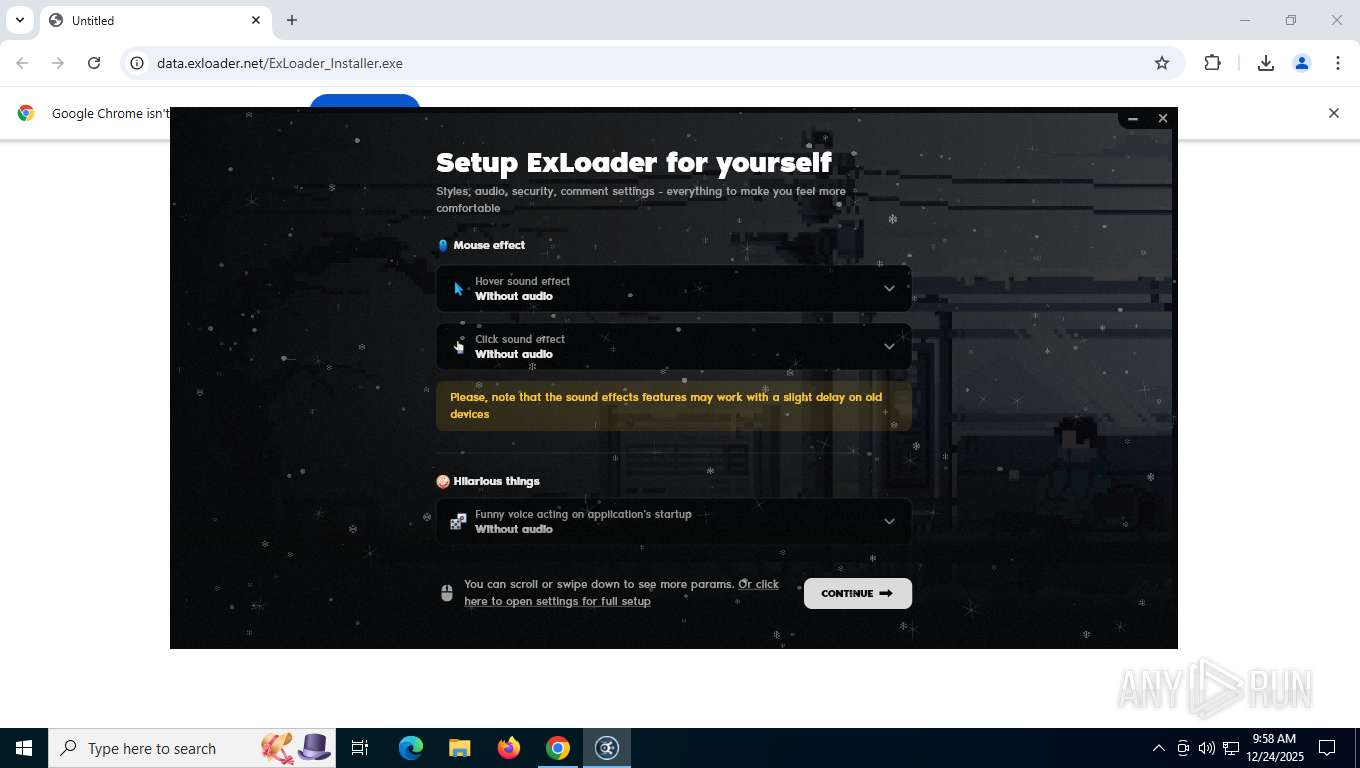1360x768 pixels.
Task: Open Chrome extensions puzzle icon
Action: click(x=1212, y=63)
